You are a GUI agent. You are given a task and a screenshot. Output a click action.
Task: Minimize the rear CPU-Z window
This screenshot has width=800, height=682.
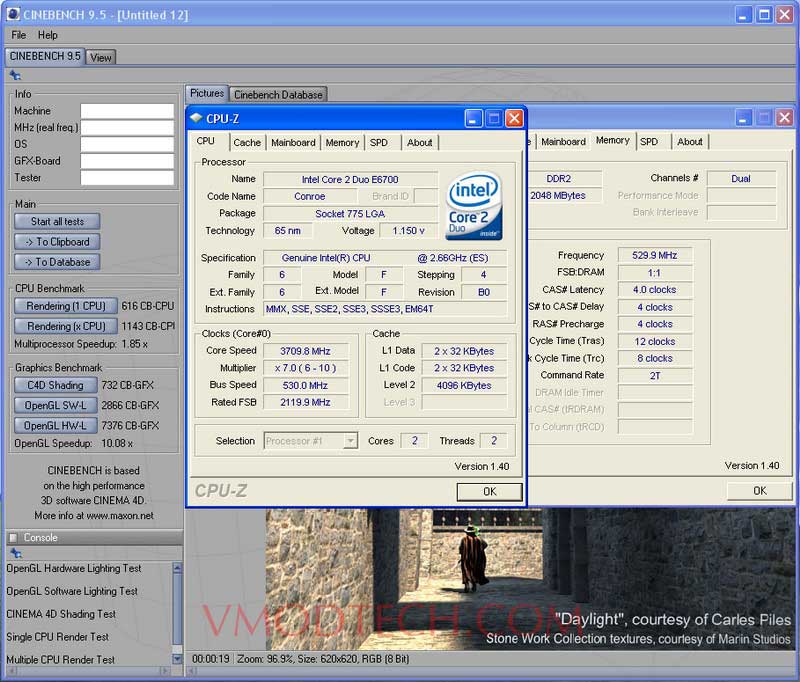[743, 118]
